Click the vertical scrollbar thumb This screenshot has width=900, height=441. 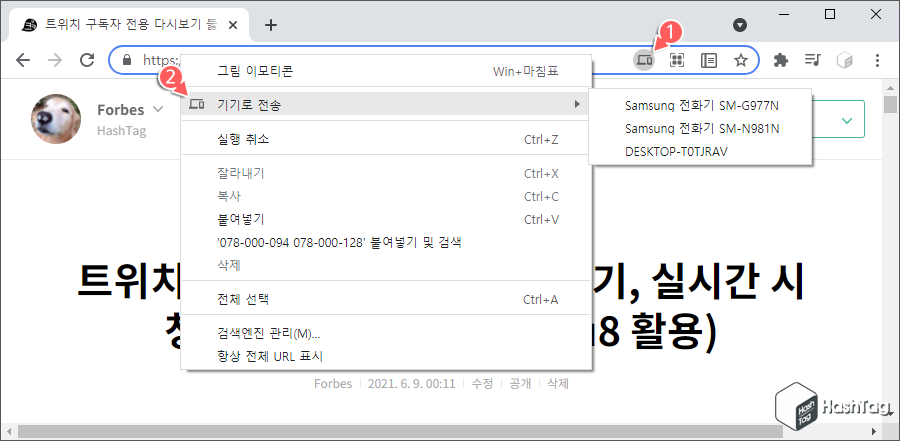(x=890, y=105)
